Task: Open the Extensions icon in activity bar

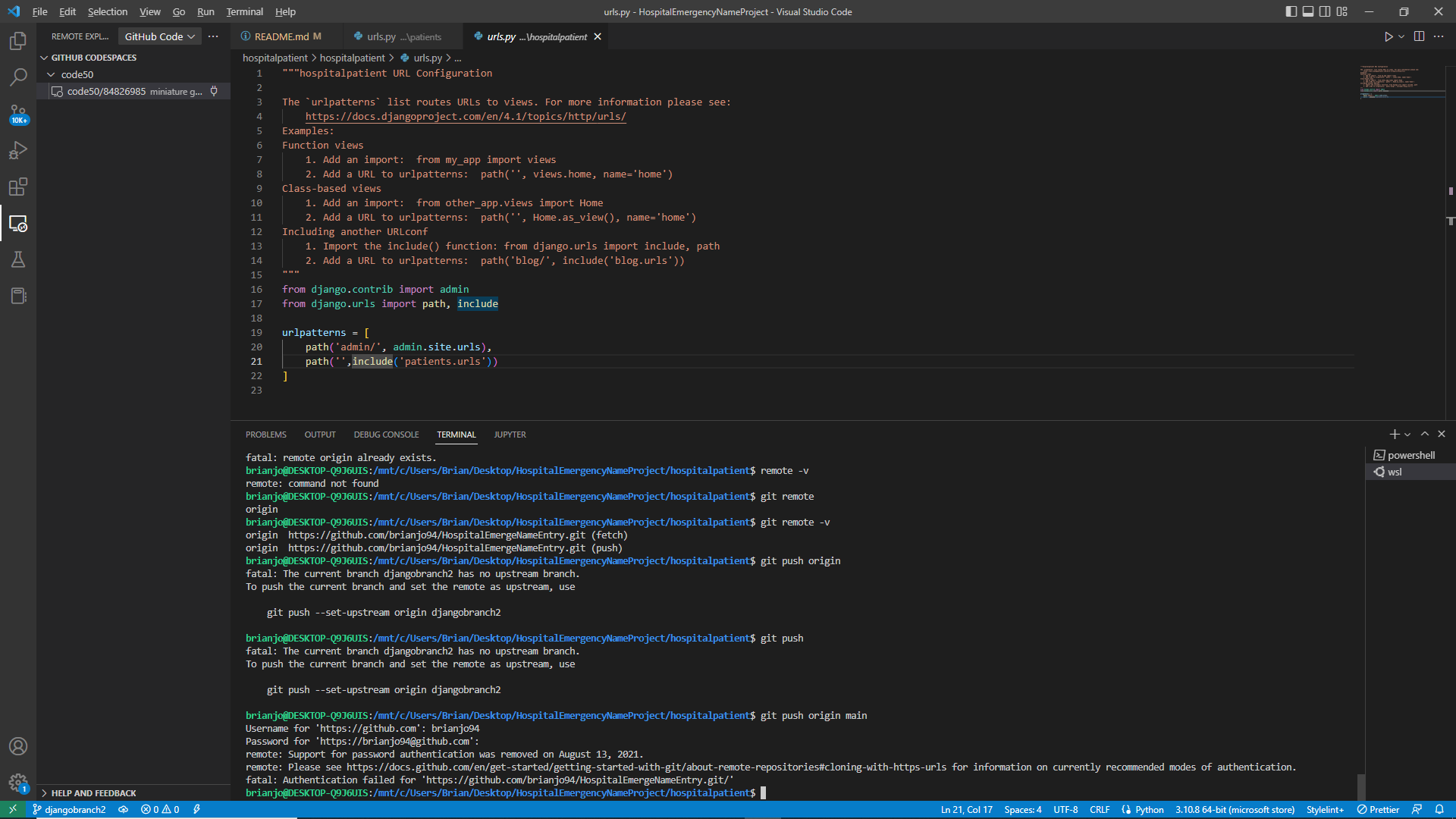Action: click(18, 187)
